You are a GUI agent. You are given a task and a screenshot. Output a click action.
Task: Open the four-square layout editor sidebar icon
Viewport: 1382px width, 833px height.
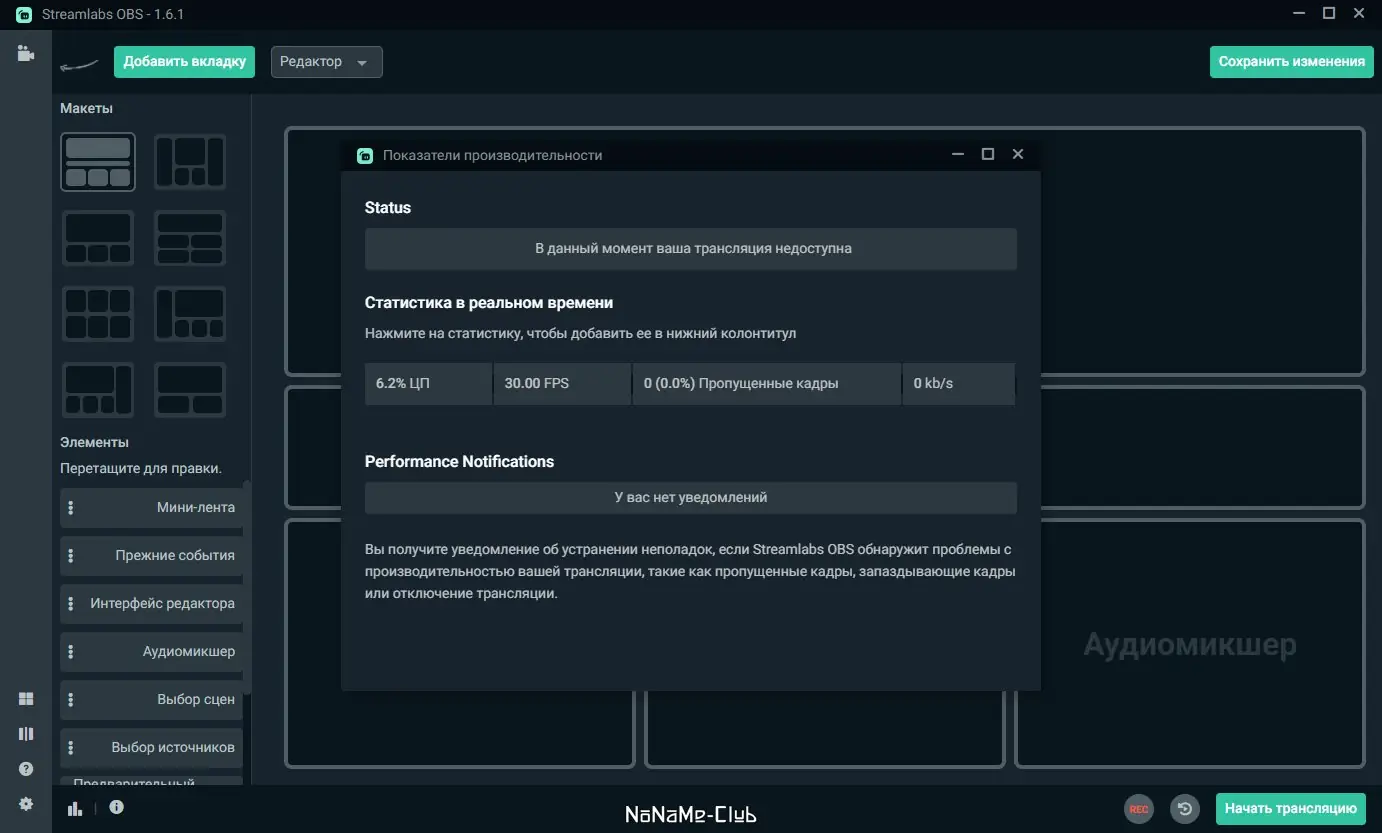coord(26,699)
